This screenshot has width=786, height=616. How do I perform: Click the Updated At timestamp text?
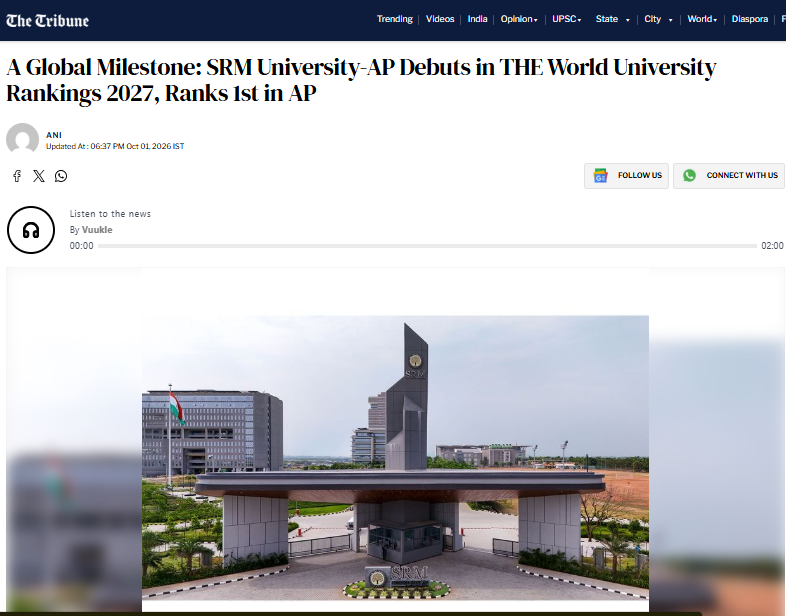pos(115,146)
